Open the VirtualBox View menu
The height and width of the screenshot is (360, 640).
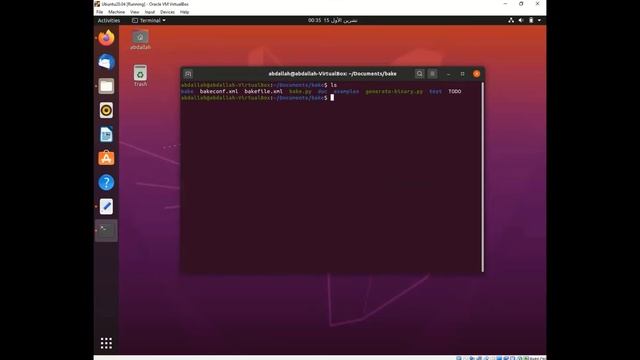[134, 12]
